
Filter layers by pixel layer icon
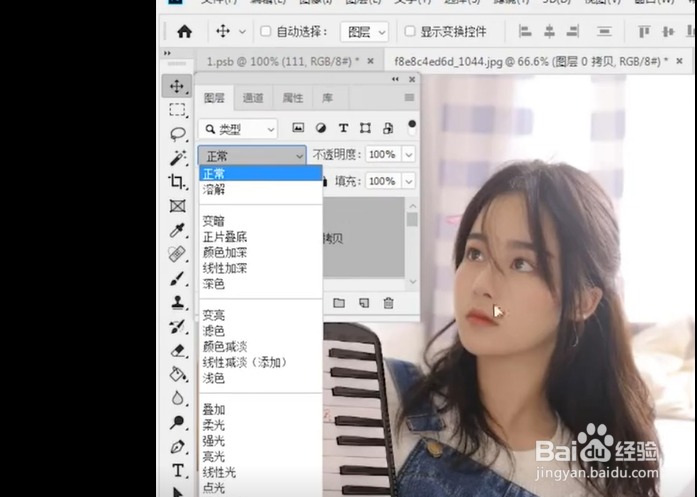298,128
